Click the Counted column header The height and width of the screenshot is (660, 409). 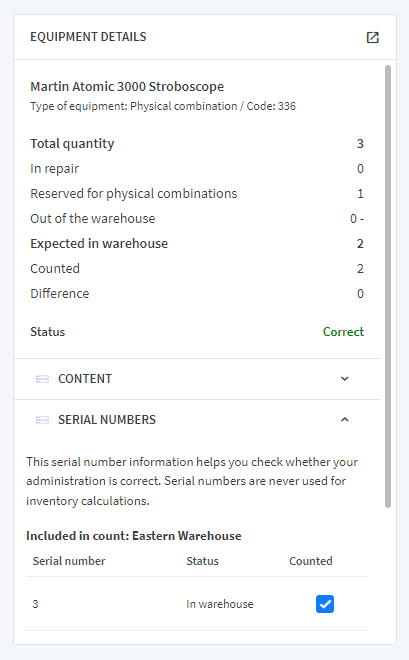tap(311, 561)
